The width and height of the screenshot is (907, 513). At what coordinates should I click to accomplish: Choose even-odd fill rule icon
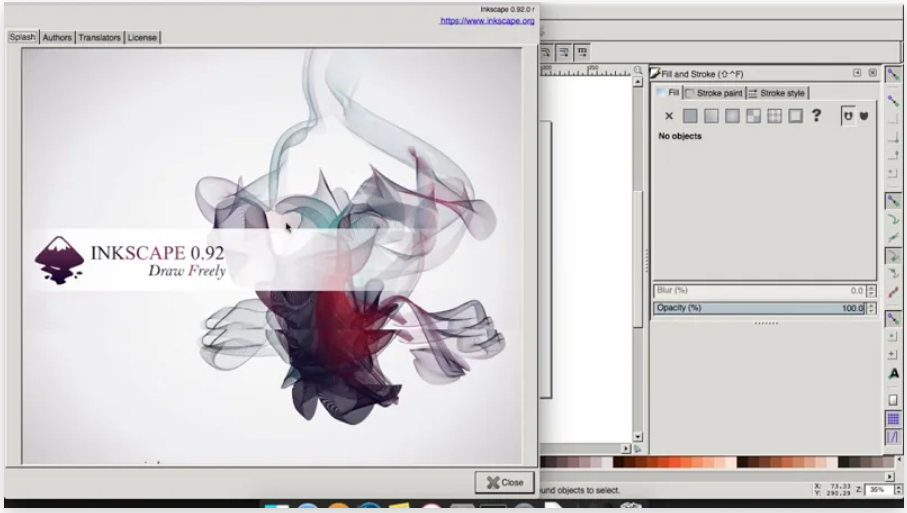point(848,116)
